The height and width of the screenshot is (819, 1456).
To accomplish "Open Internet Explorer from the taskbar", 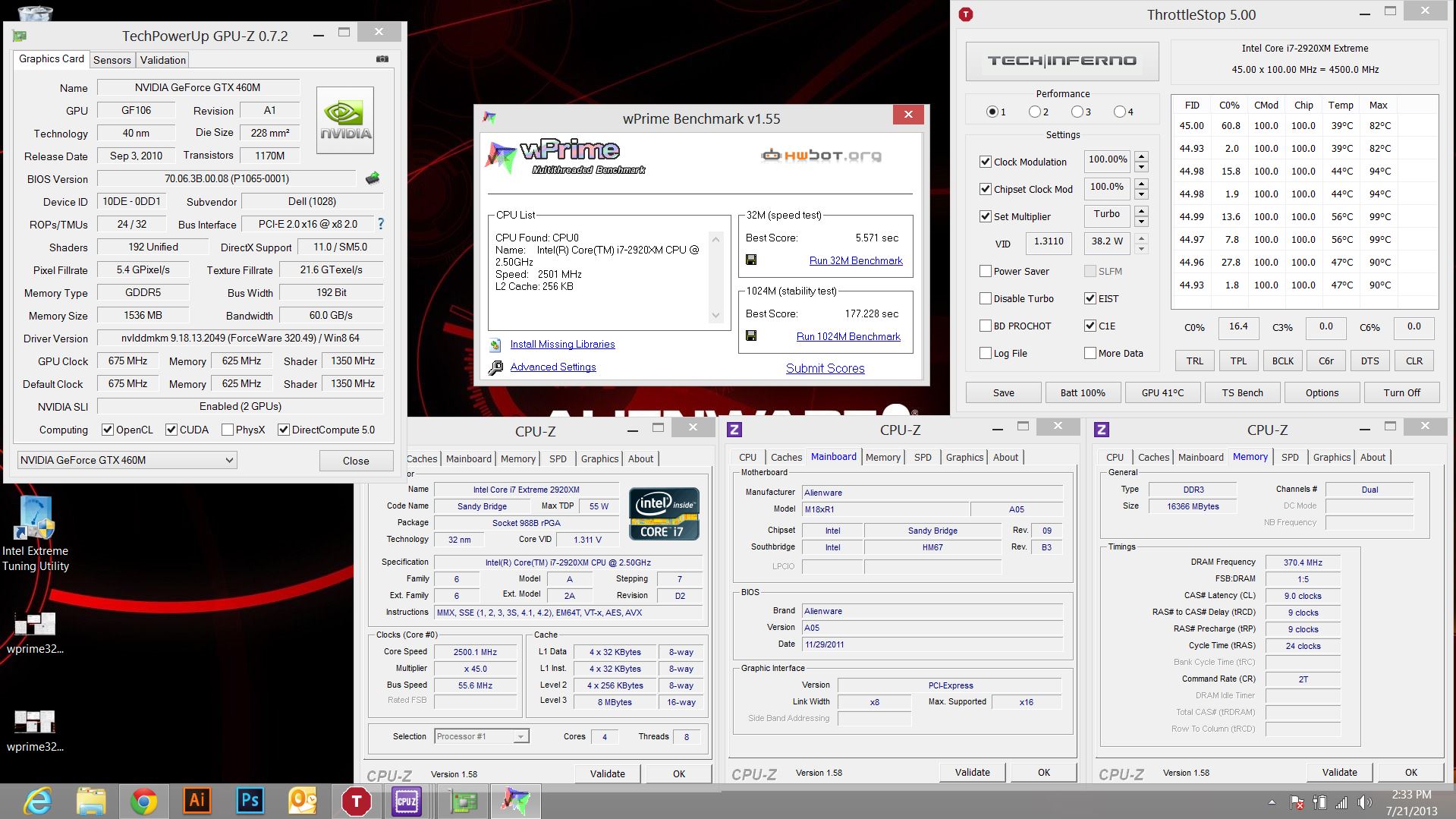I will 38,801.
